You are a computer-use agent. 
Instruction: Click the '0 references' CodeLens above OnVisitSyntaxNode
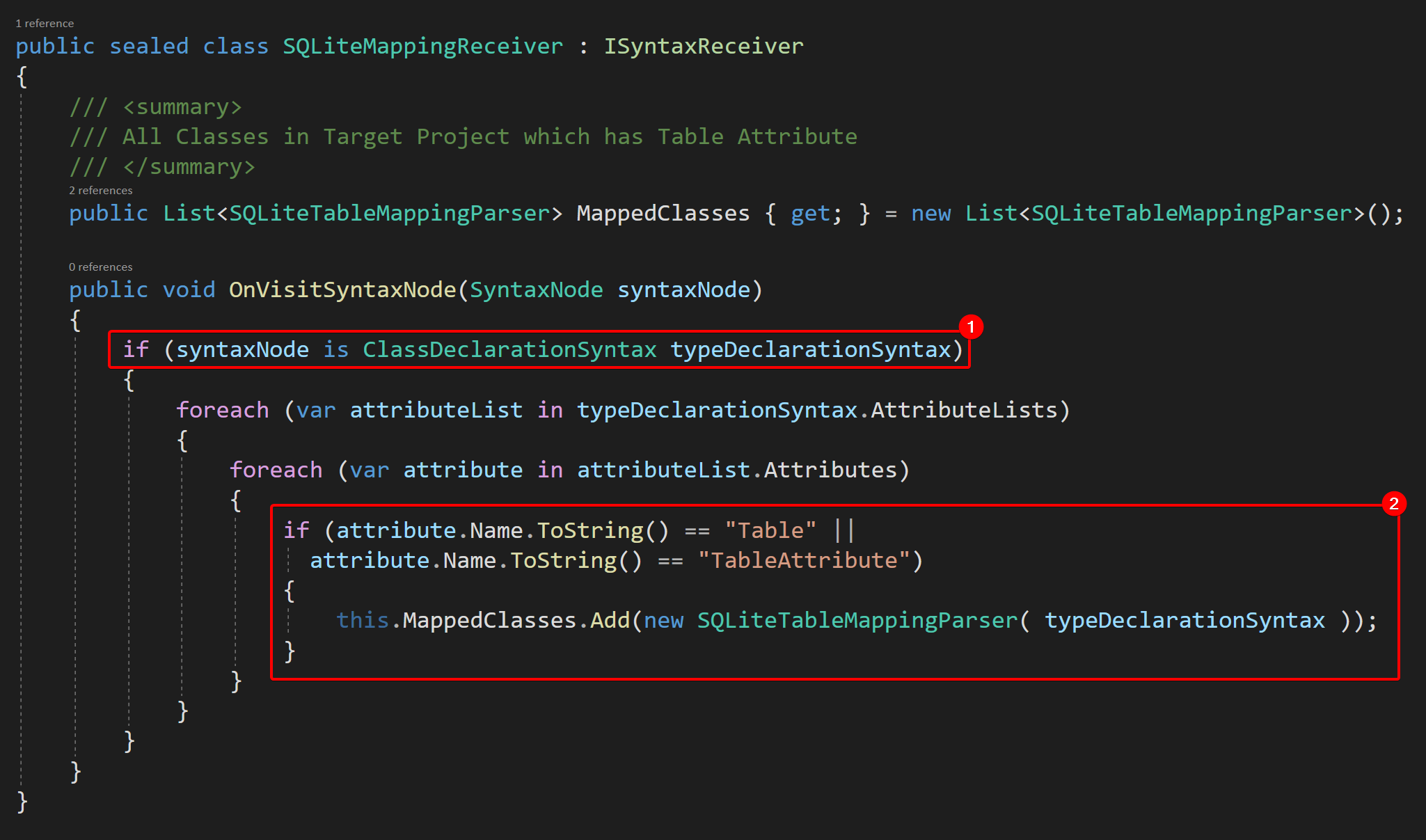click(100, 267)
